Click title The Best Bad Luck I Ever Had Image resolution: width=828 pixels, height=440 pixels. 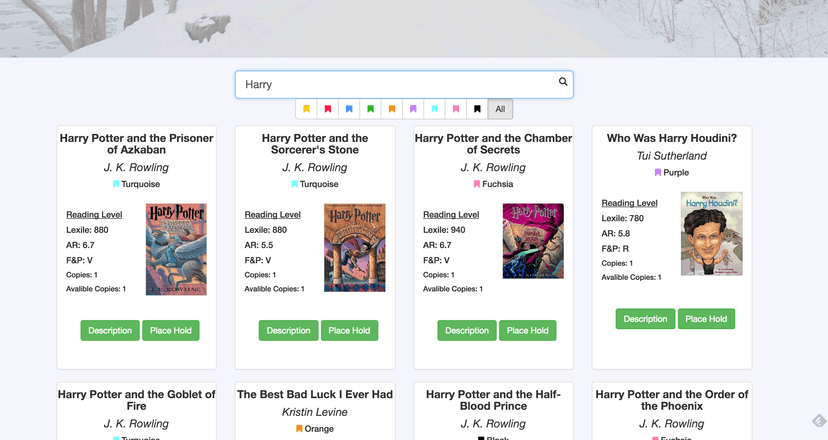(x=315, y=395)
